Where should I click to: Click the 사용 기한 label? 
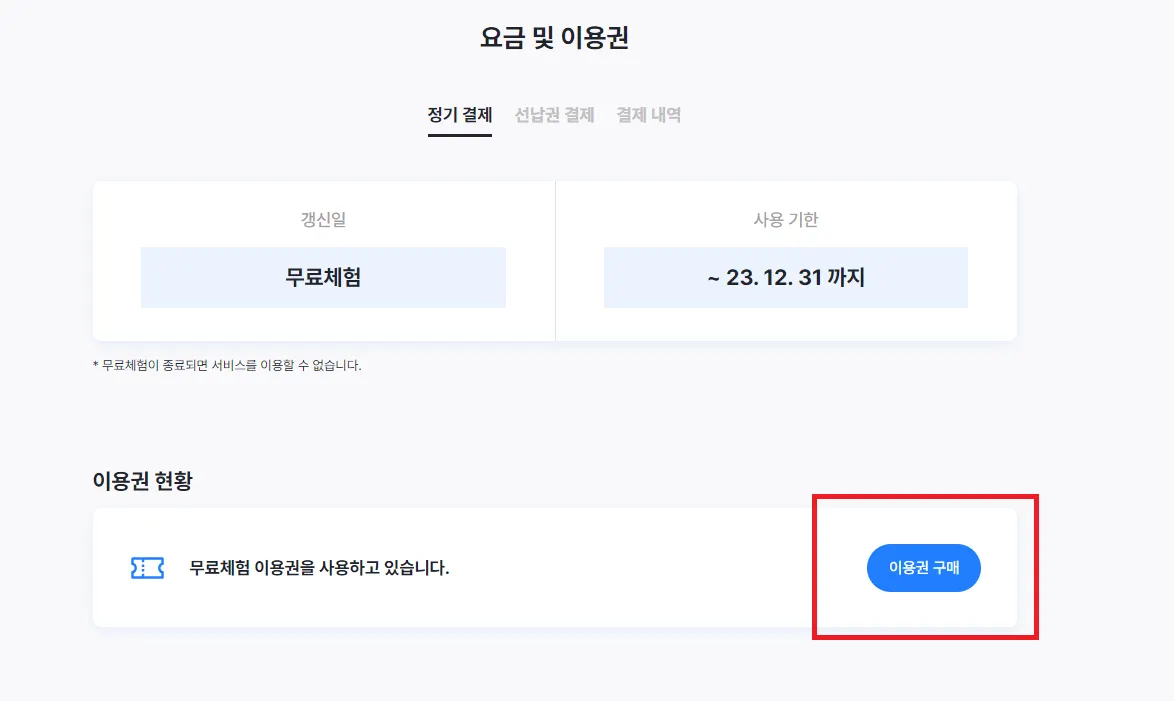pos(786,220)
